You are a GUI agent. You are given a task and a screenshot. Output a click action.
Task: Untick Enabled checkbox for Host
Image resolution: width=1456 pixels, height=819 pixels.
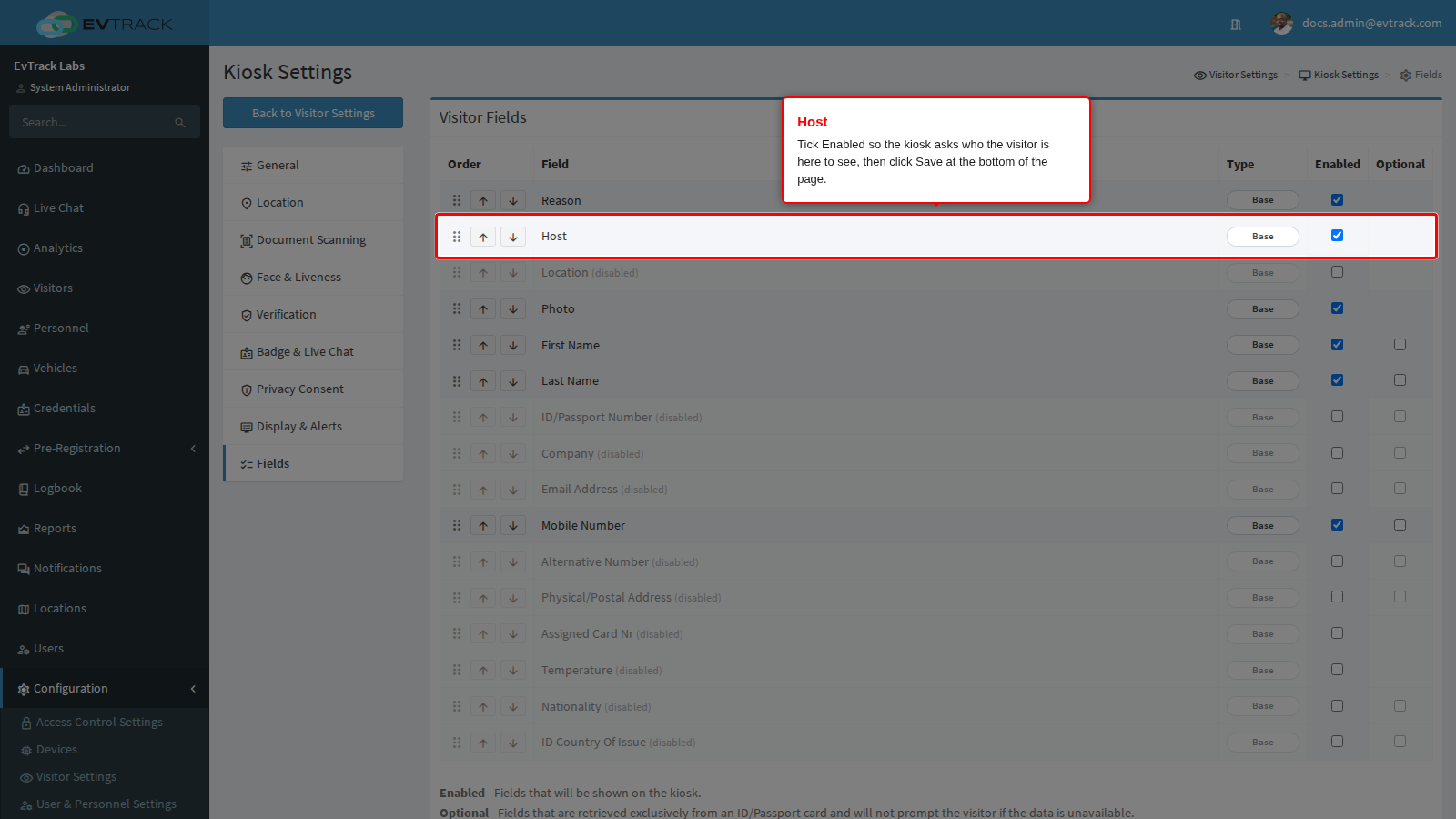click(1337, 236)
